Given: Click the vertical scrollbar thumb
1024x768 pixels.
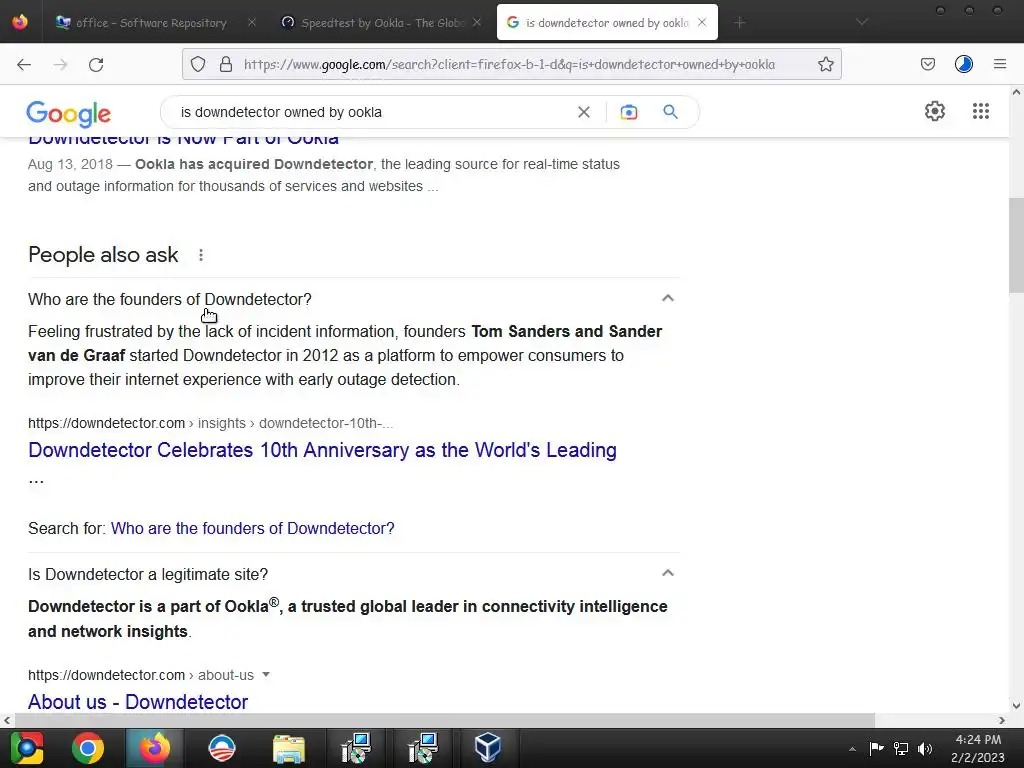Looking at the screenshot, I should (x=1016, y=245).
